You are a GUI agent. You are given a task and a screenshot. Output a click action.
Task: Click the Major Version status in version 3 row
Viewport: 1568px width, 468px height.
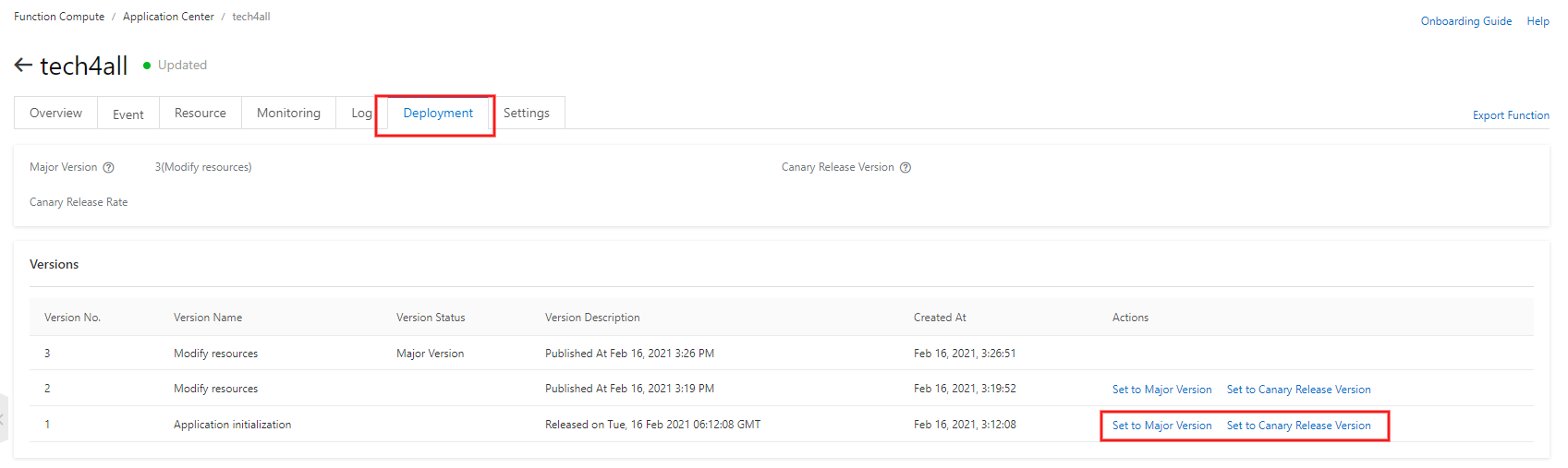click(430, 354)
